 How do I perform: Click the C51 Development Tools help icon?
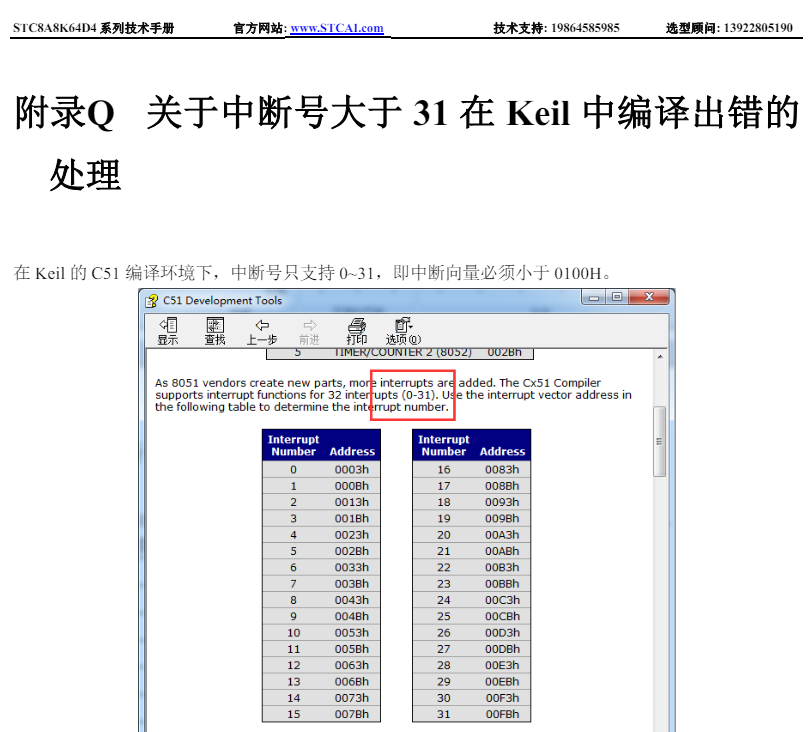tap(152, 301)
